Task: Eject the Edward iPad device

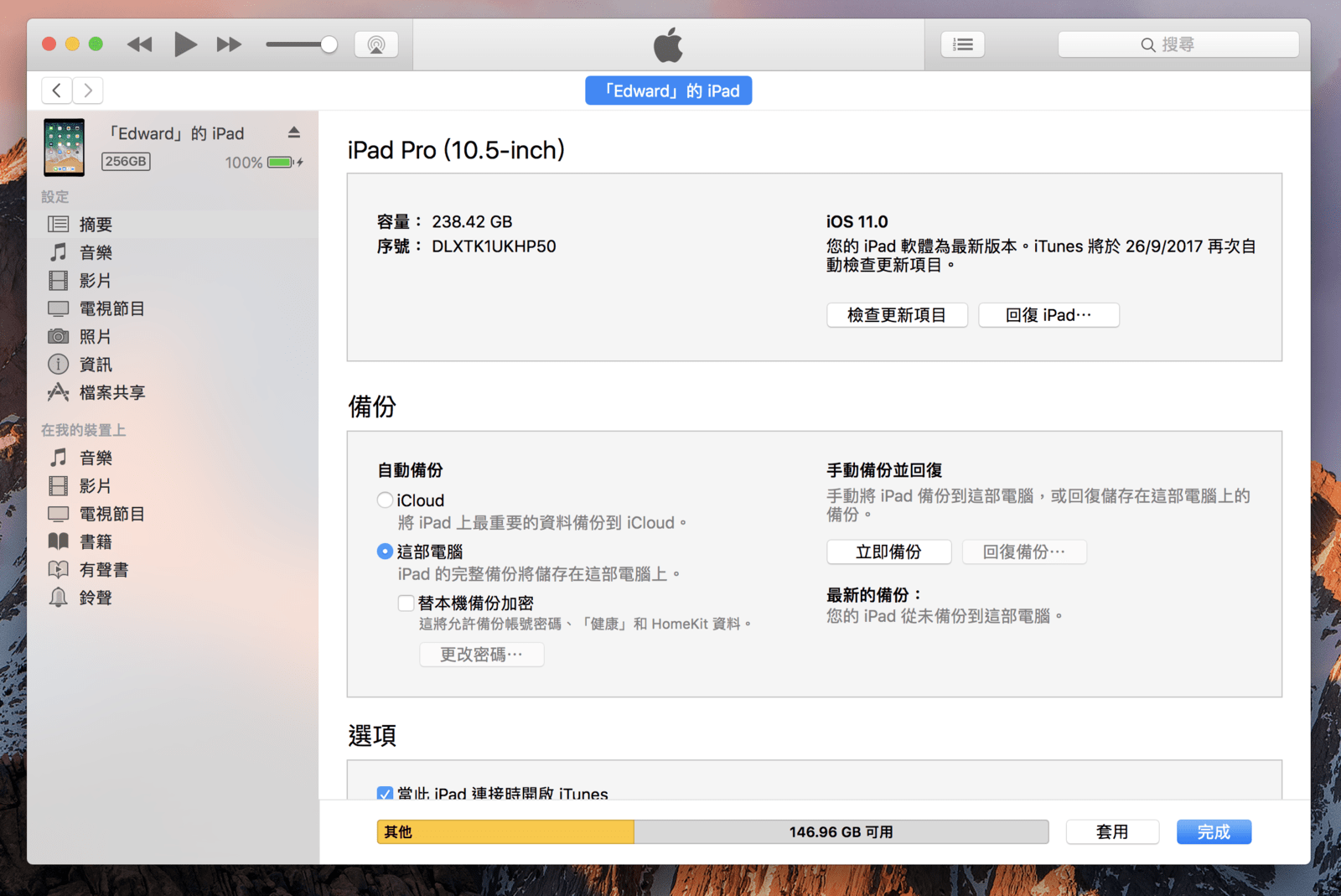Action: click(294, 132)
